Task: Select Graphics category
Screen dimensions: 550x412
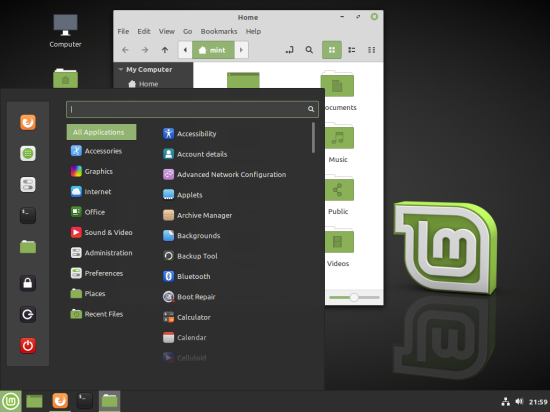Action: (92, 171)
